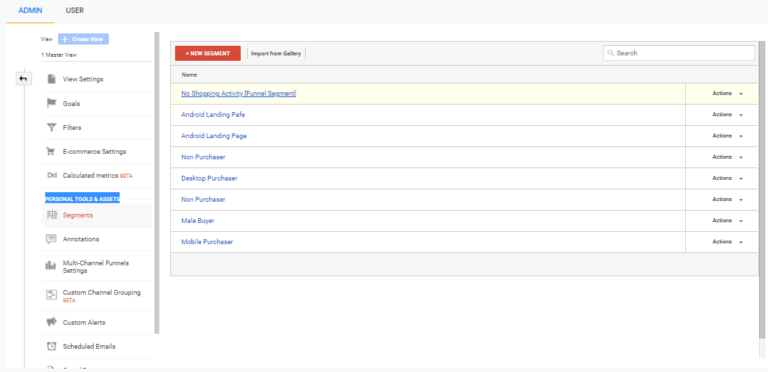Open Filters in sidebar
This screenshot has height=372, width=768.
coord(72,128)
